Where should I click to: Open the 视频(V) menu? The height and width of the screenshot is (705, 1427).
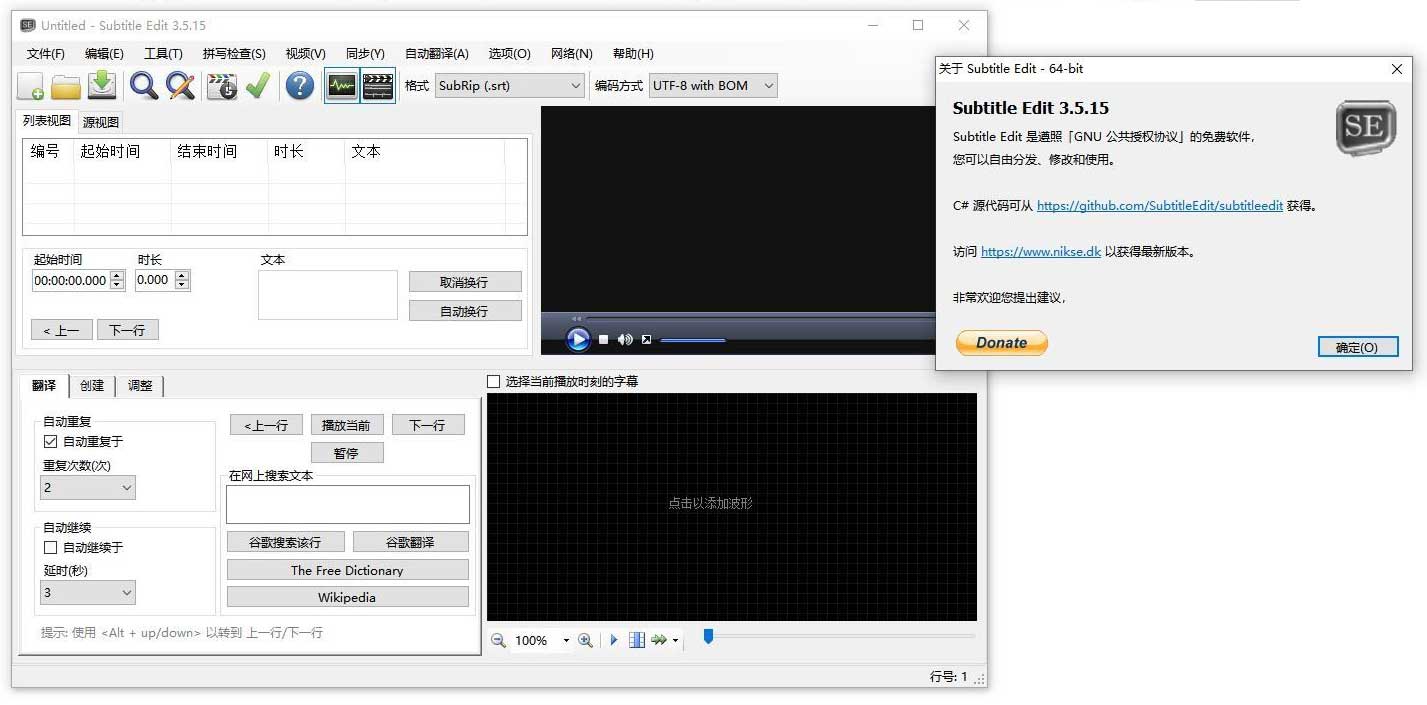[x=305, y=54]
